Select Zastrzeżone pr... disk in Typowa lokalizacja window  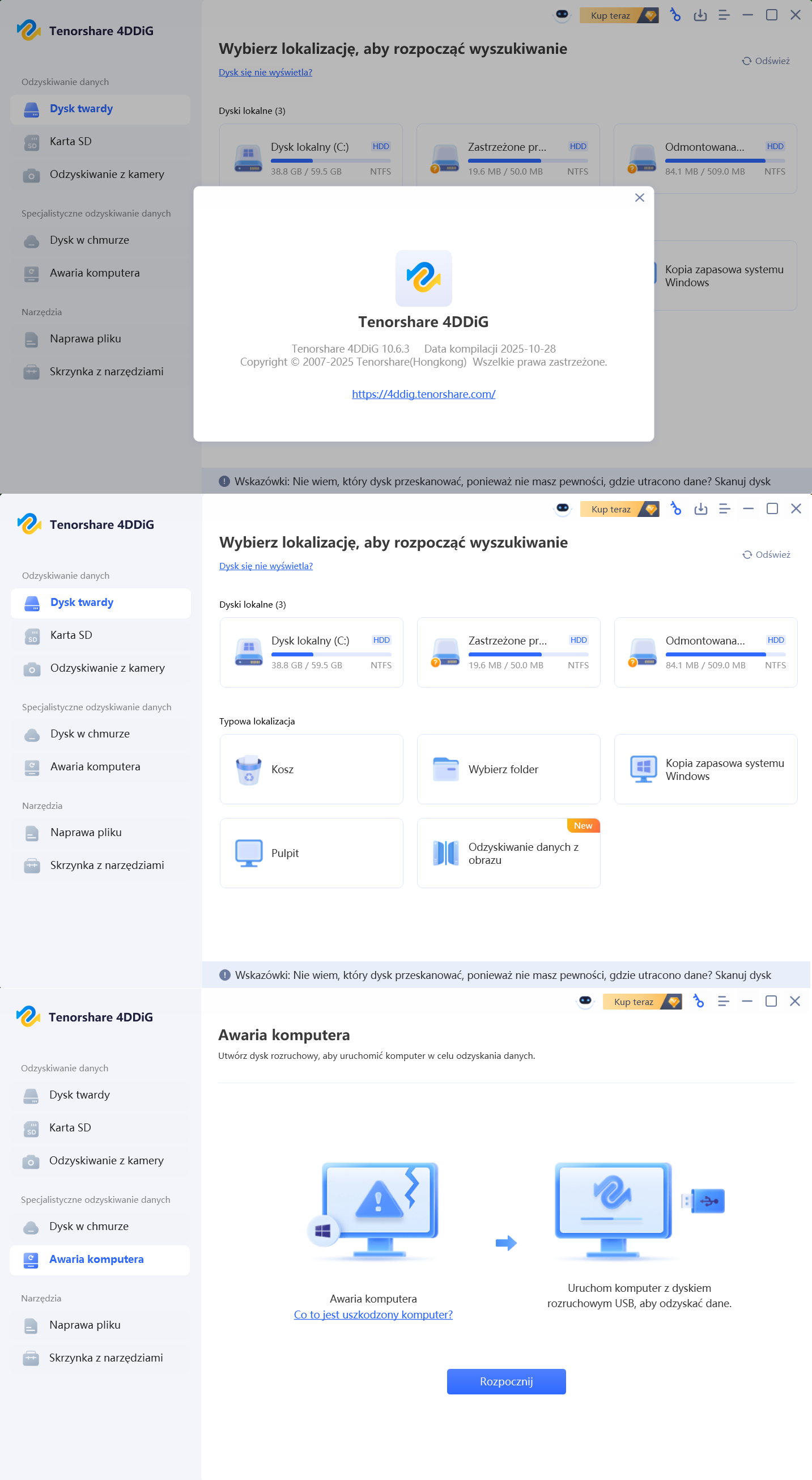pyautogui.click(x=508, y=652)
